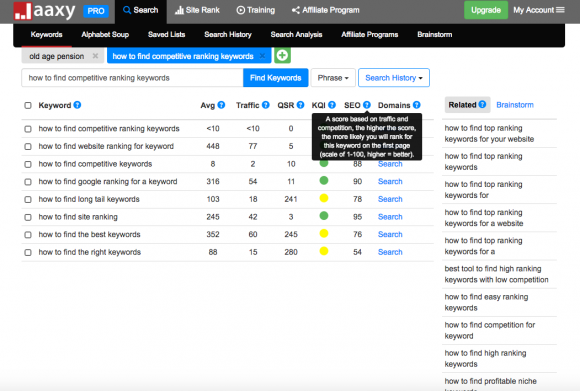Open the QSR column help icon
The width and height of the screenshot is (580, 391).
point(300,105)
